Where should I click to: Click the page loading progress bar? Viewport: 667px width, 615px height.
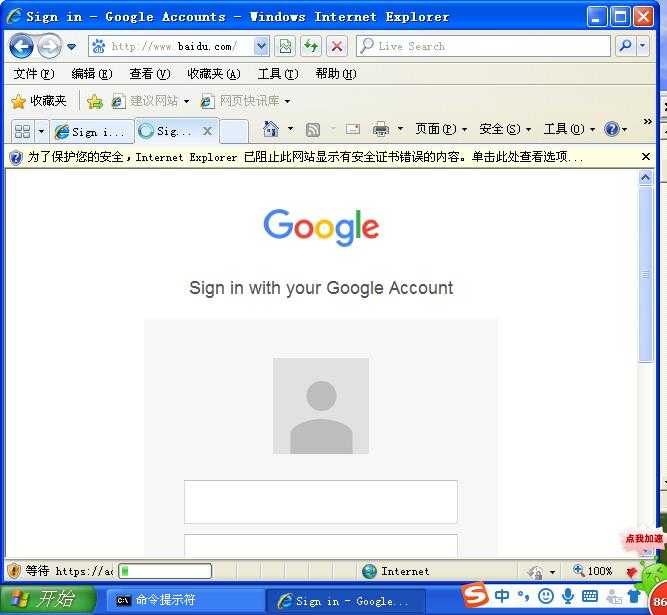[x=165, y=571]
